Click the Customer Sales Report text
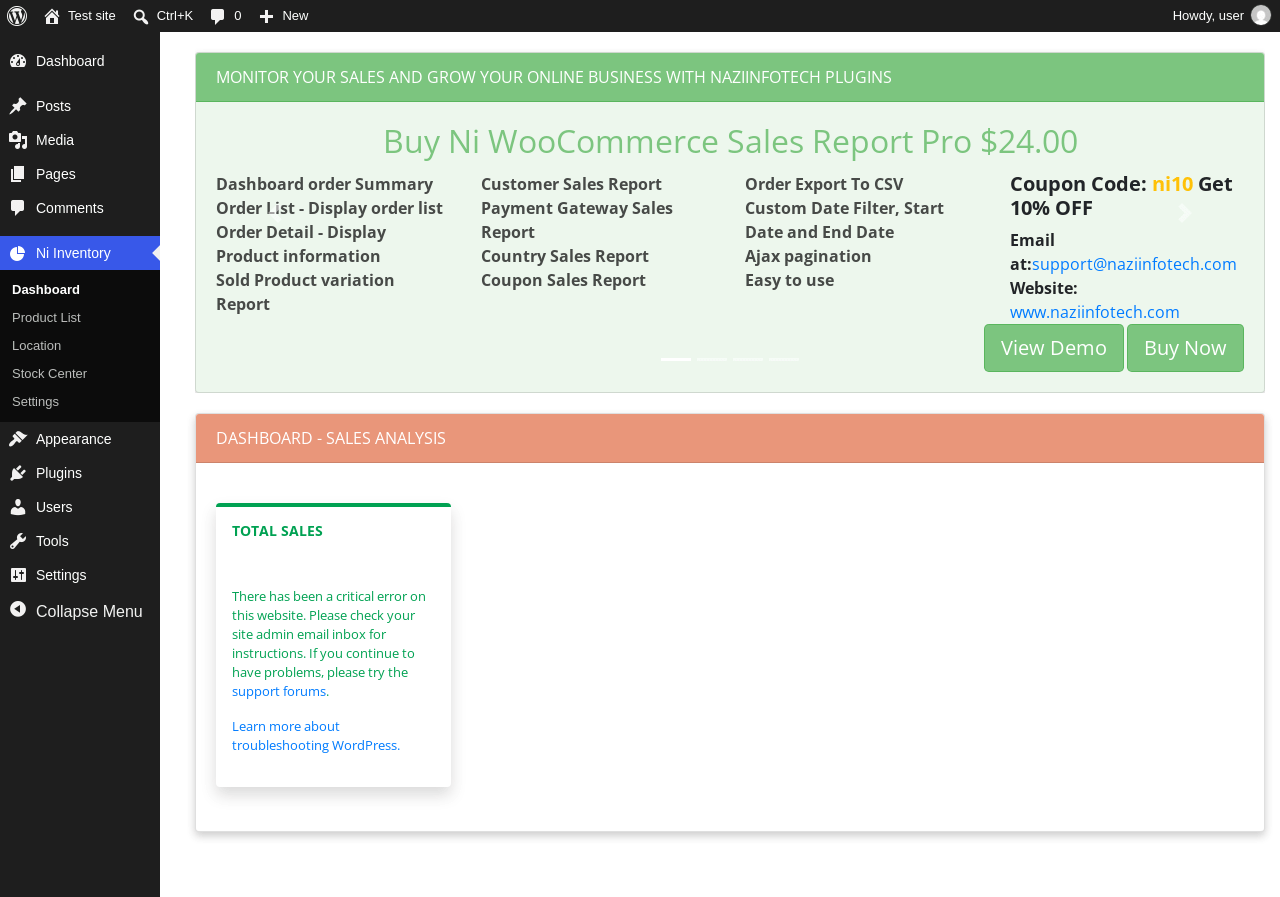Screen dimensions: 1280x897 coord(571,184)
